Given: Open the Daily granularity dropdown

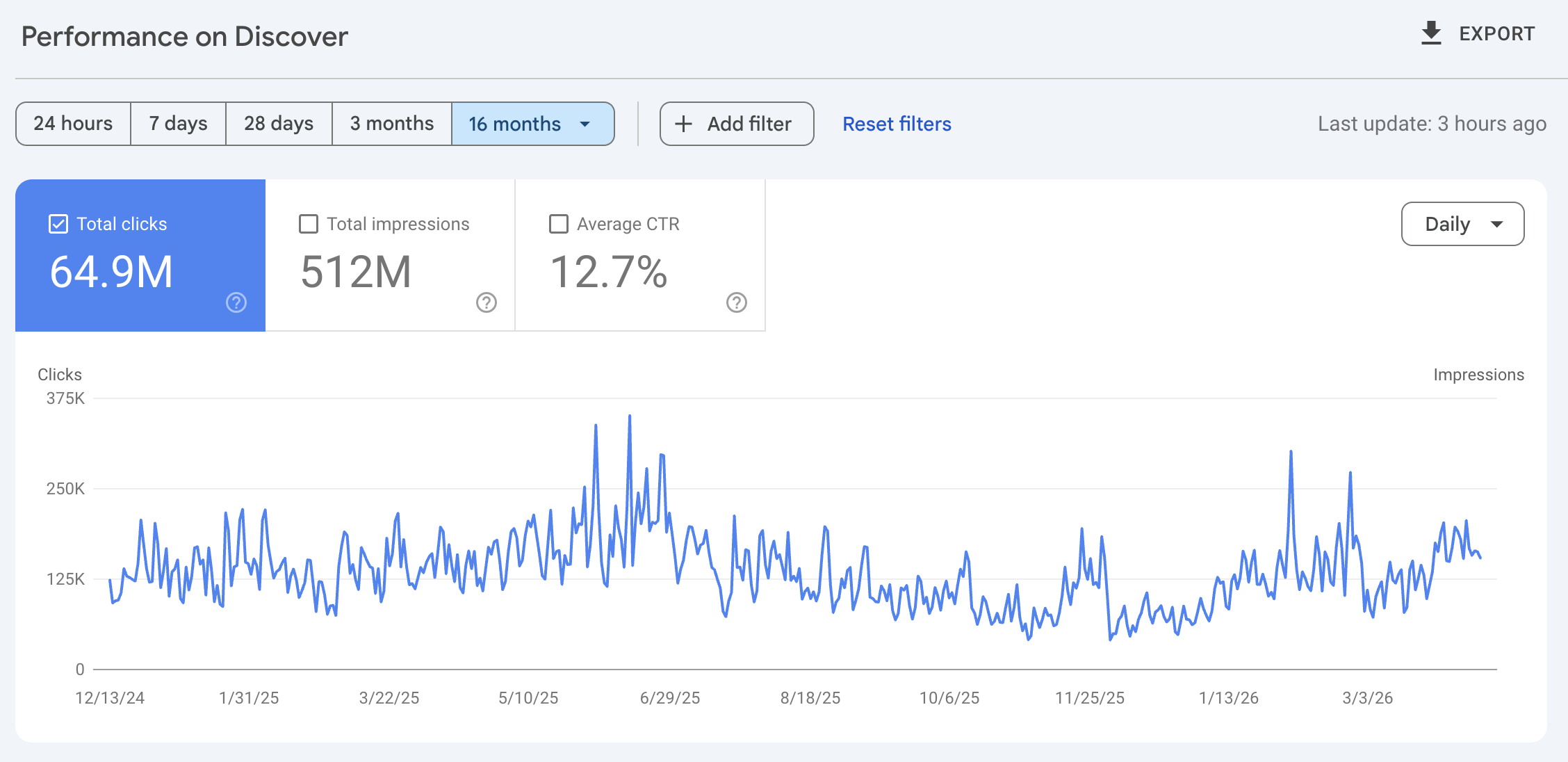Looking at the screenshot, I should (1462, 224).
